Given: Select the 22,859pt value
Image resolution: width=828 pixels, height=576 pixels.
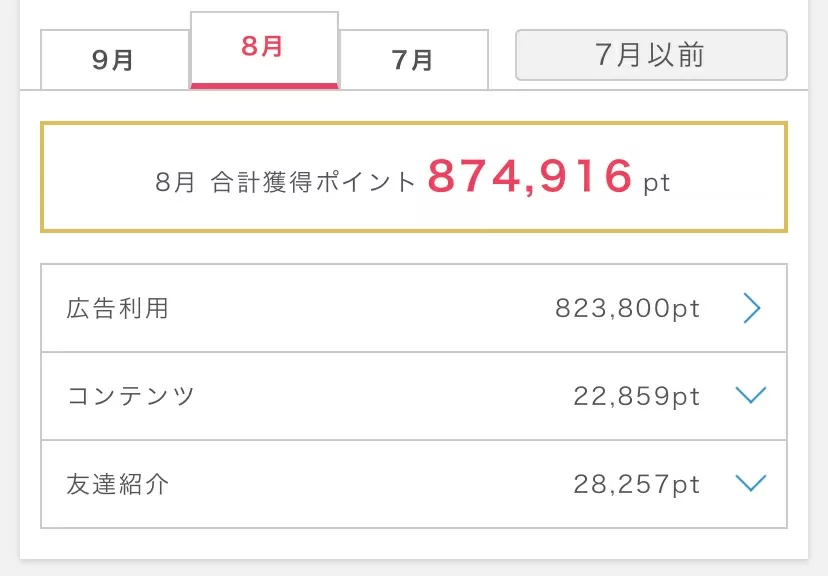Looking at the screenshot, I should [637, 396].
